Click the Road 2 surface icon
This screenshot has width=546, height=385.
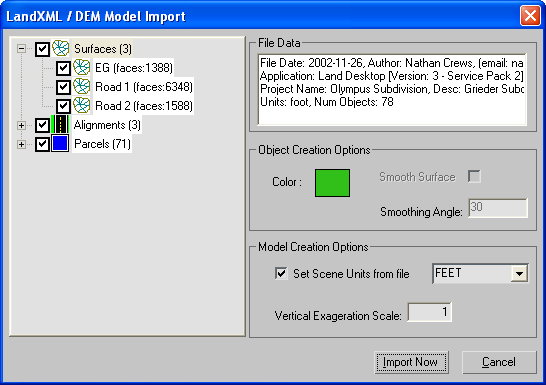(81, 105)
